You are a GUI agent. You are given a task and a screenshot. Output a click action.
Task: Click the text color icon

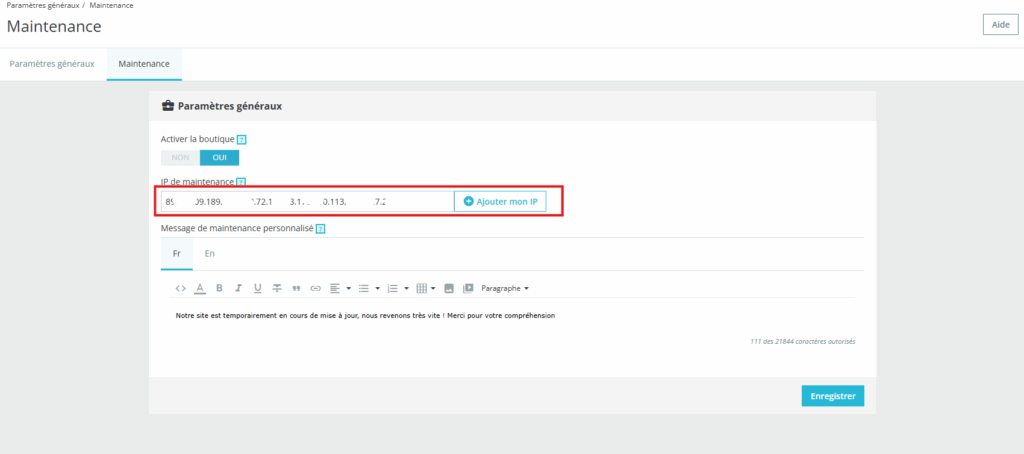199,288
